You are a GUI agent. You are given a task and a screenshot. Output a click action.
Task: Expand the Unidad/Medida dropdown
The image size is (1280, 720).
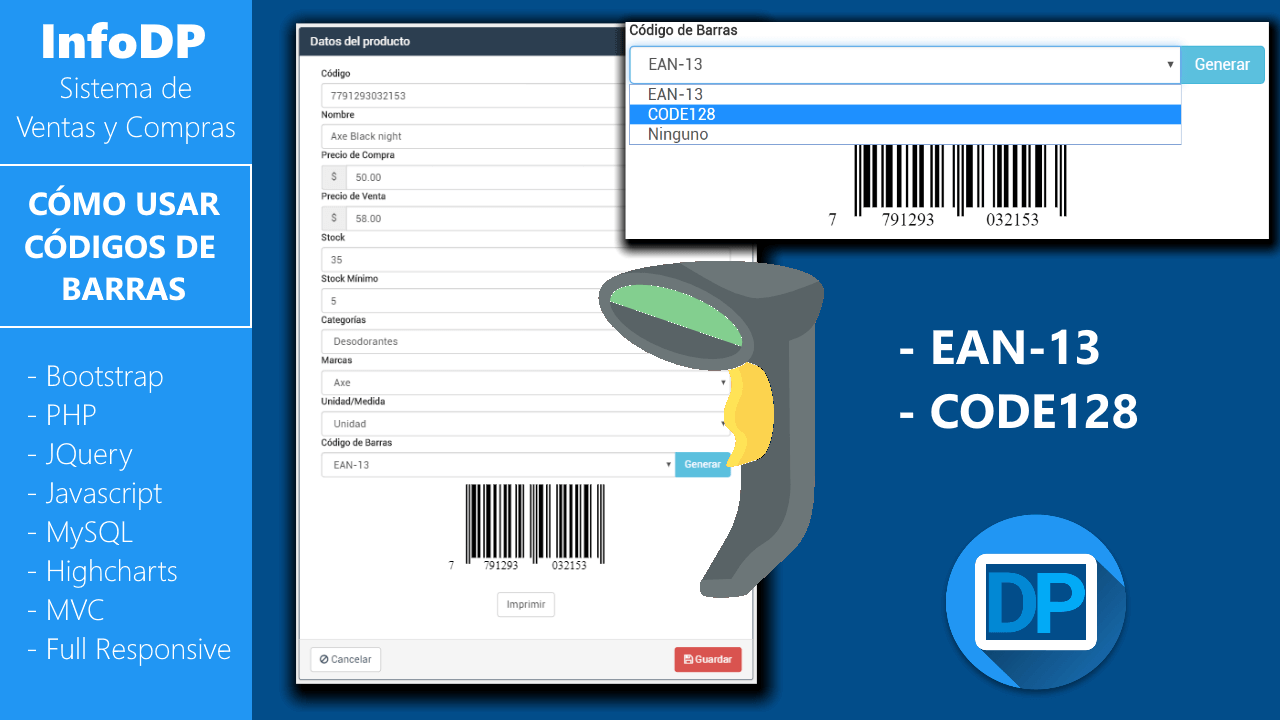[x=525, y=424]
